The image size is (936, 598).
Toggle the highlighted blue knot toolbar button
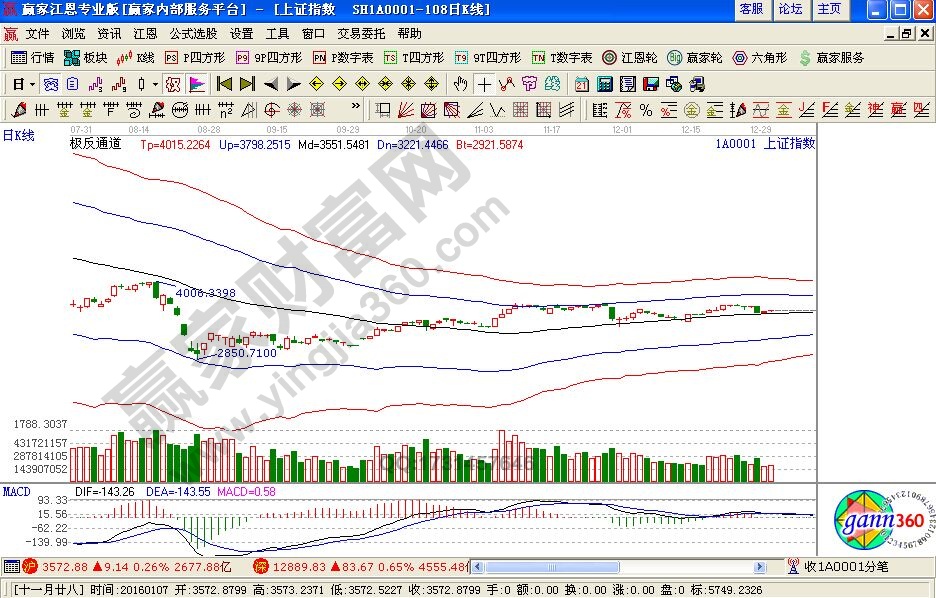point(49,84)
